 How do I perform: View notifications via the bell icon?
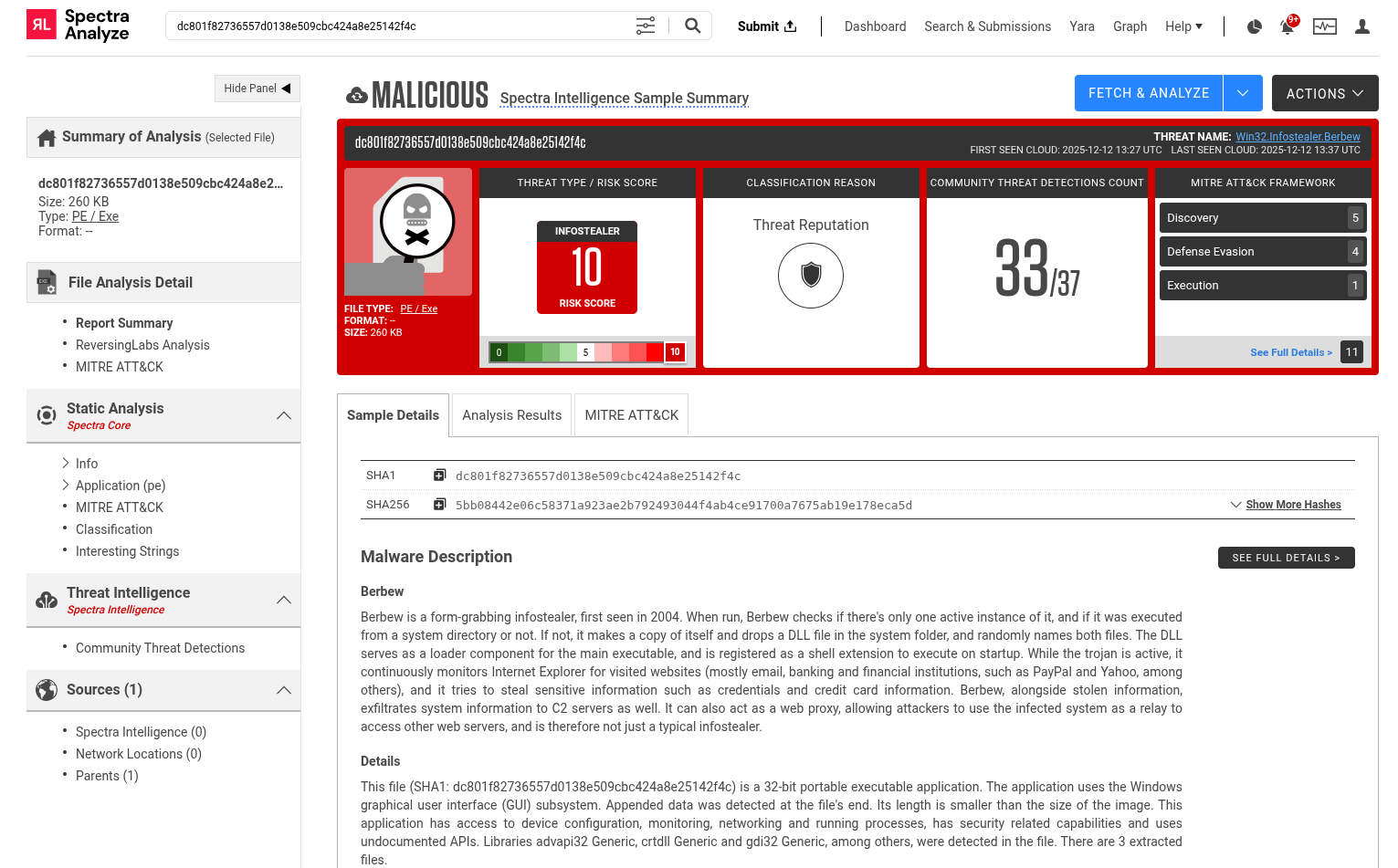coord(1288,26)
